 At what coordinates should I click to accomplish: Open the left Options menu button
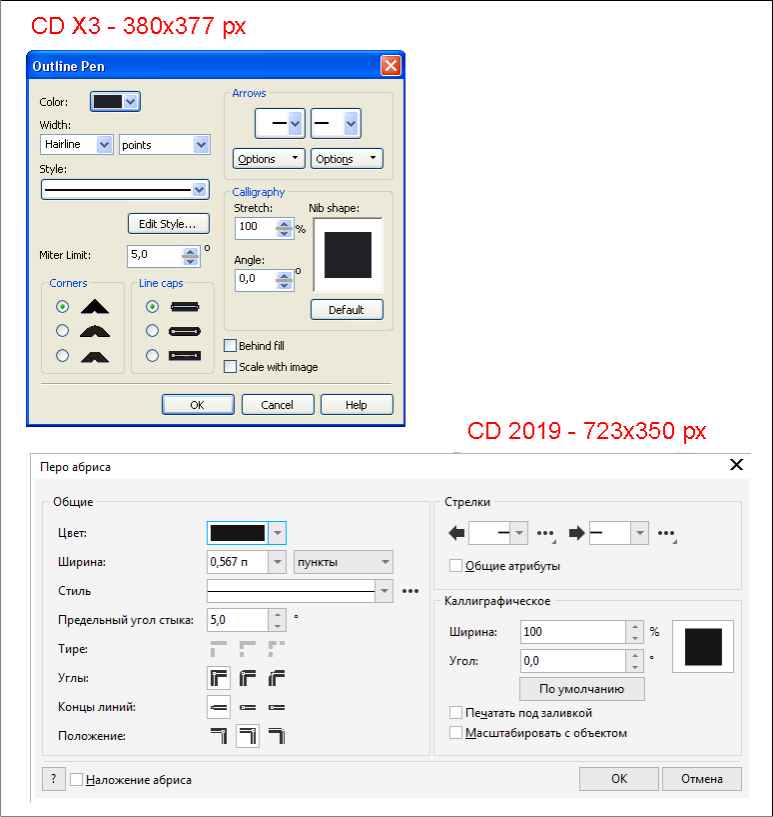pos(269,158)
